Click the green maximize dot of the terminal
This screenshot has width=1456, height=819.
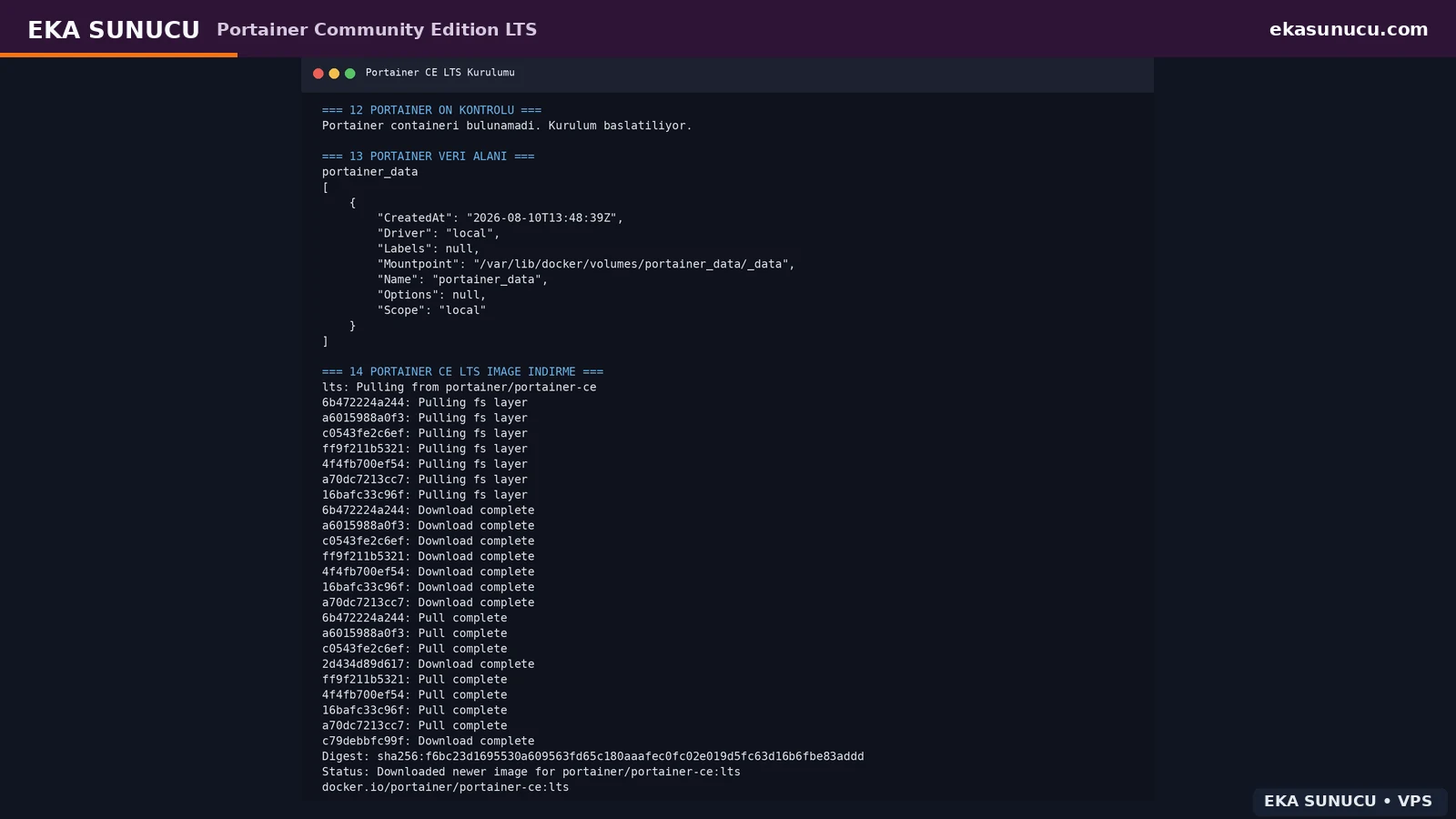(x=350, y=74)
